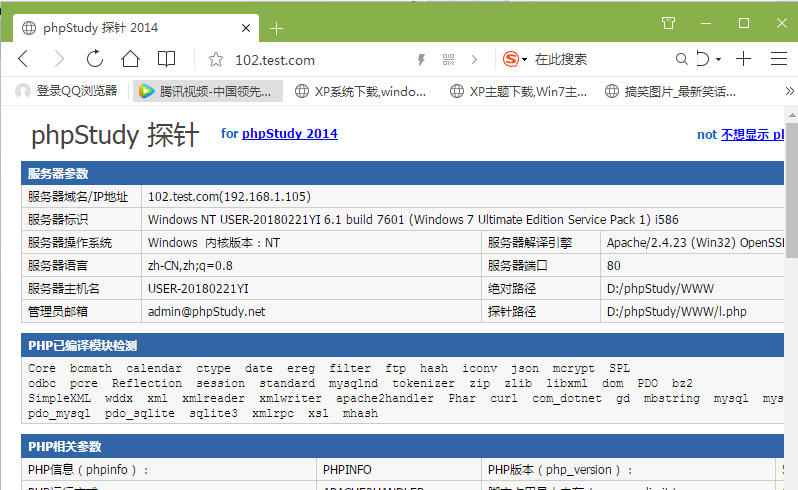798x490 pixels.
Task: Click the apache2handler module name
Action: coord(385,398)
